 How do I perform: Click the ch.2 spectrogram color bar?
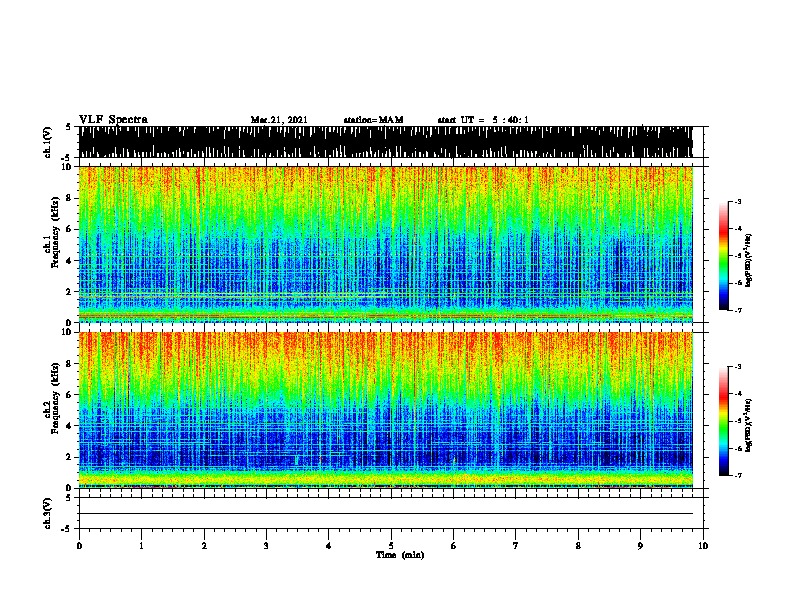724,421
